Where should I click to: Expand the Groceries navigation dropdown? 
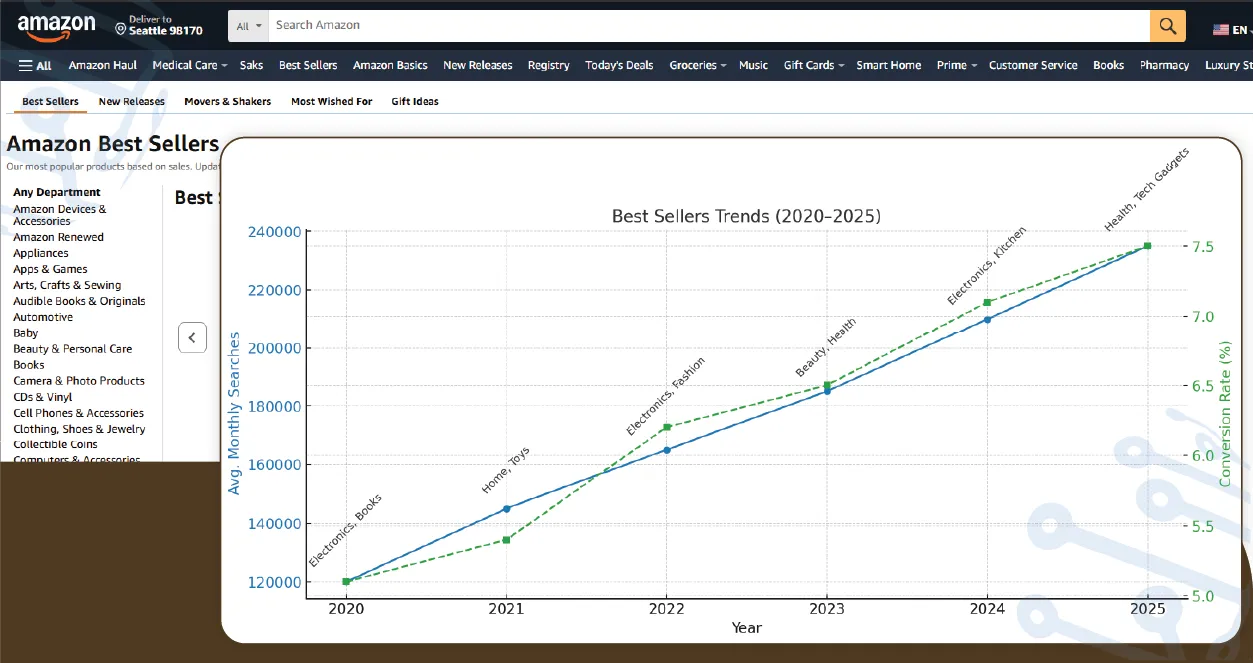(x=697, y=65)
